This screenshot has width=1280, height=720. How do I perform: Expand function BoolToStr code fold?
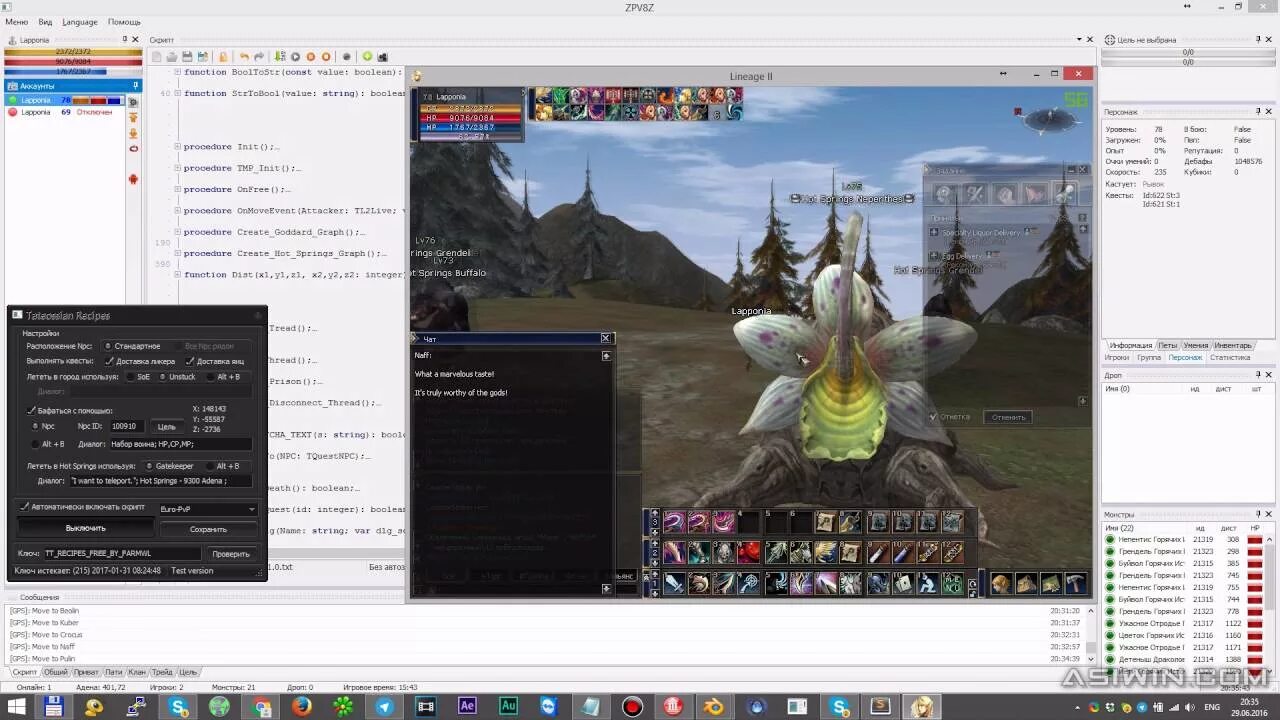point(178,72)
